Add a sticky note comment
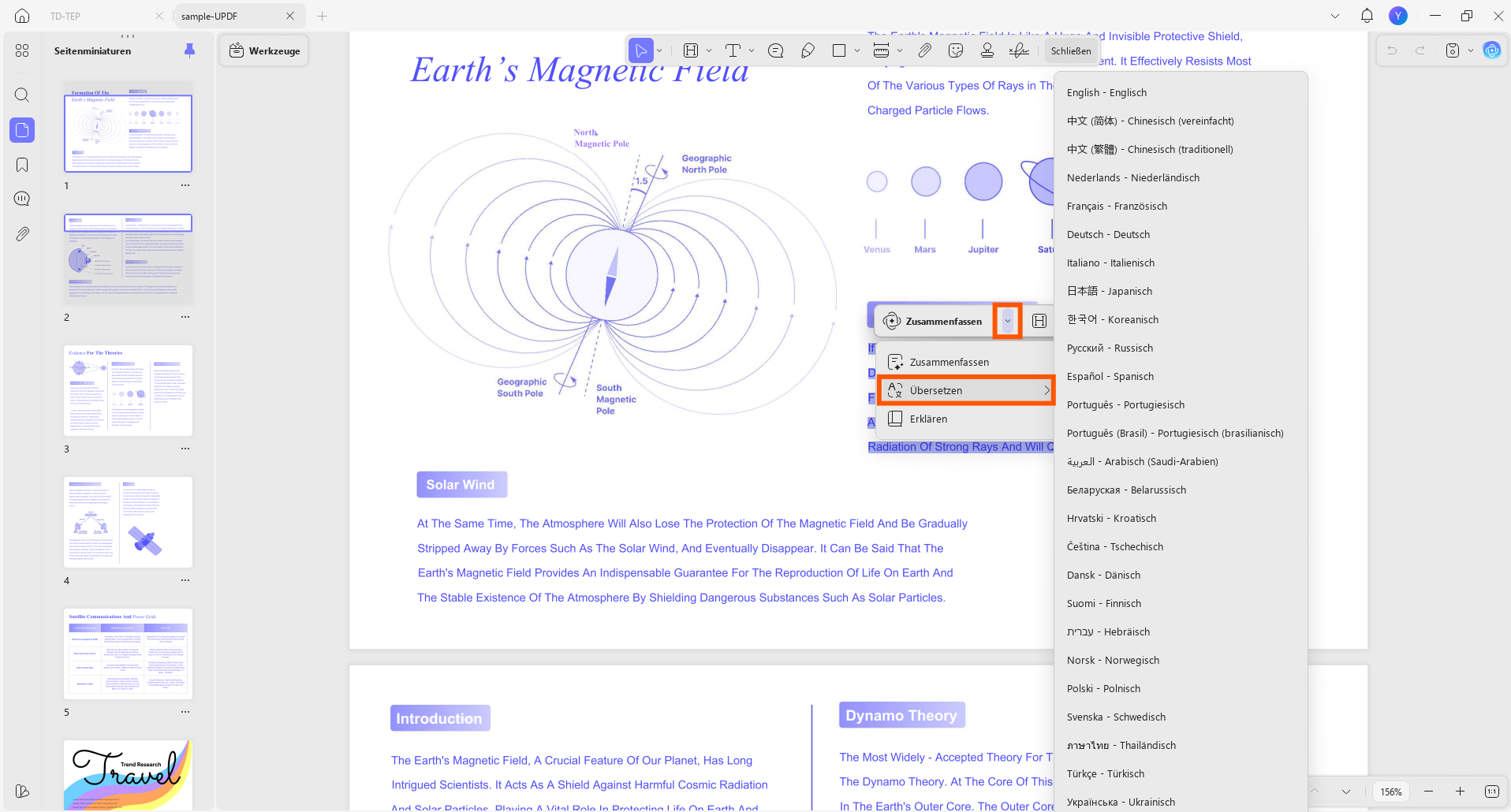 pyautogui.click(x=775, y=50)
